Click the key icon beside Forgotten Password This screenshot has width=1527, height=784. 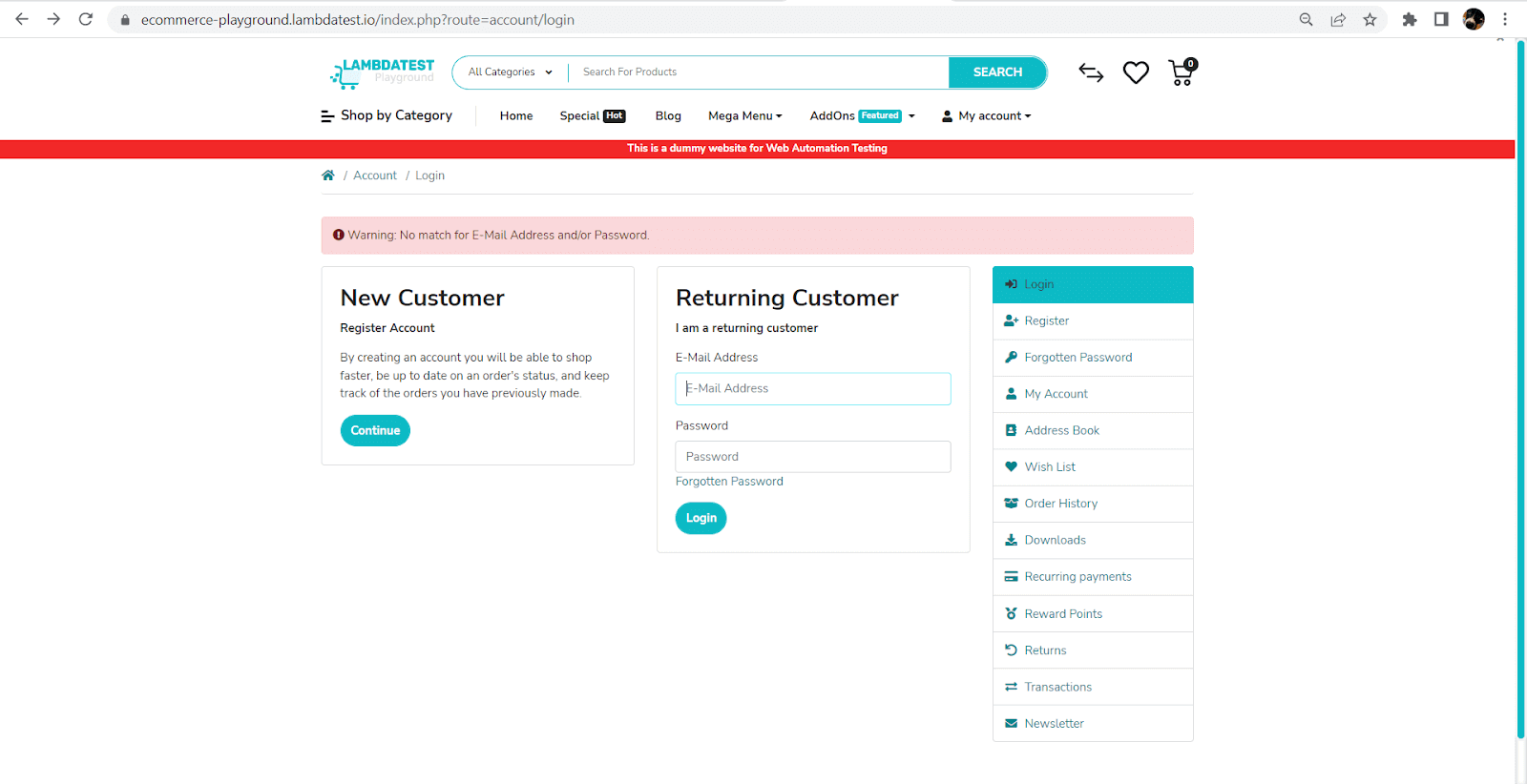point(1012,357)
